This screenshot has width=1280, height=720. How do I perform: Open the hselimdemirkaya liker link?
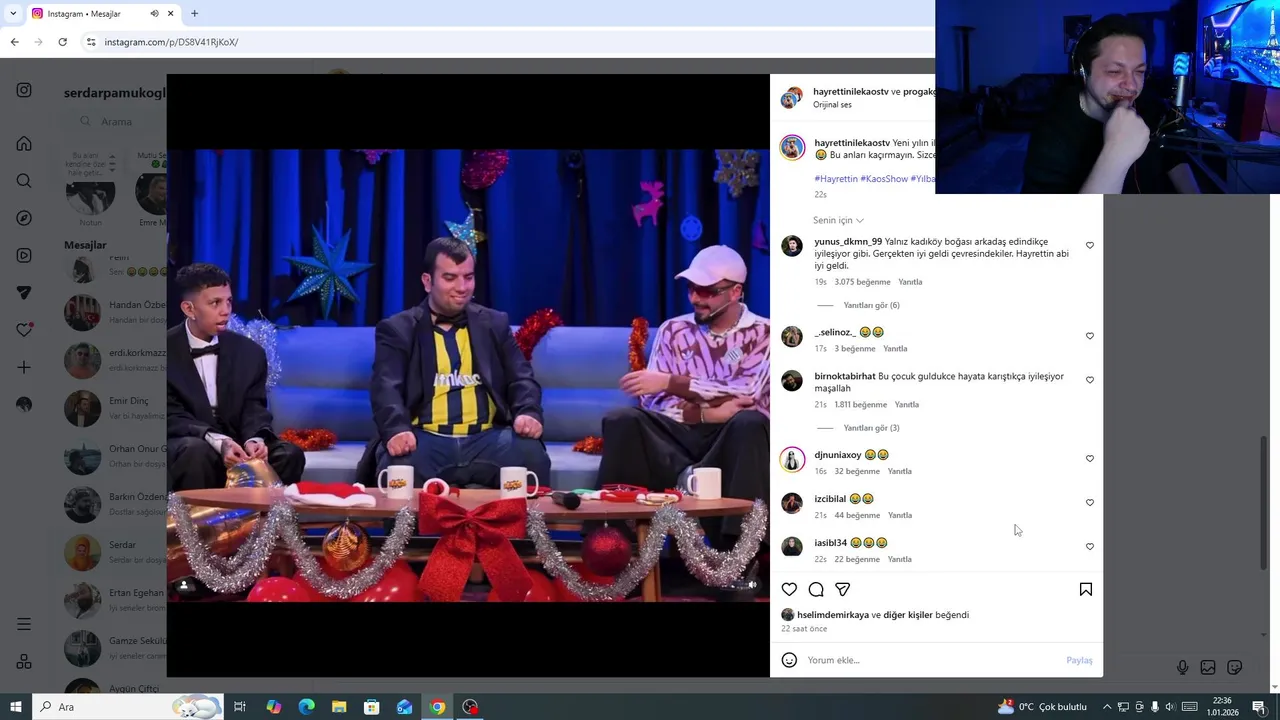point(833,615)
